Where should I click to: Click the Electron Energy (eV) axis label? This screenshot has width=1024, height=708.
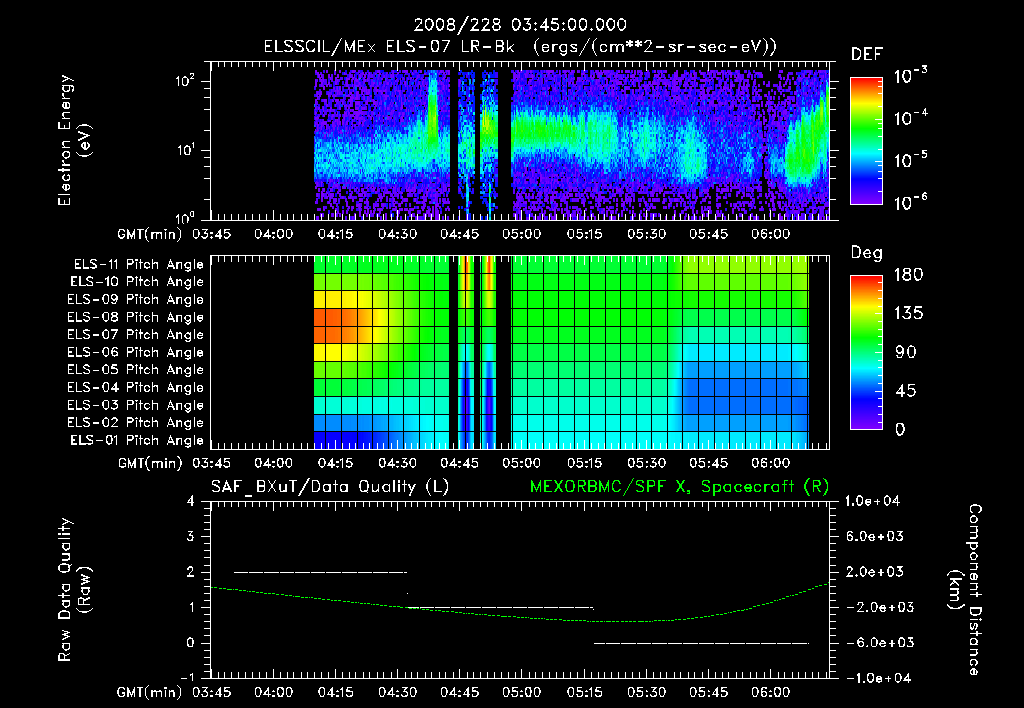click(x=74, y=140)
